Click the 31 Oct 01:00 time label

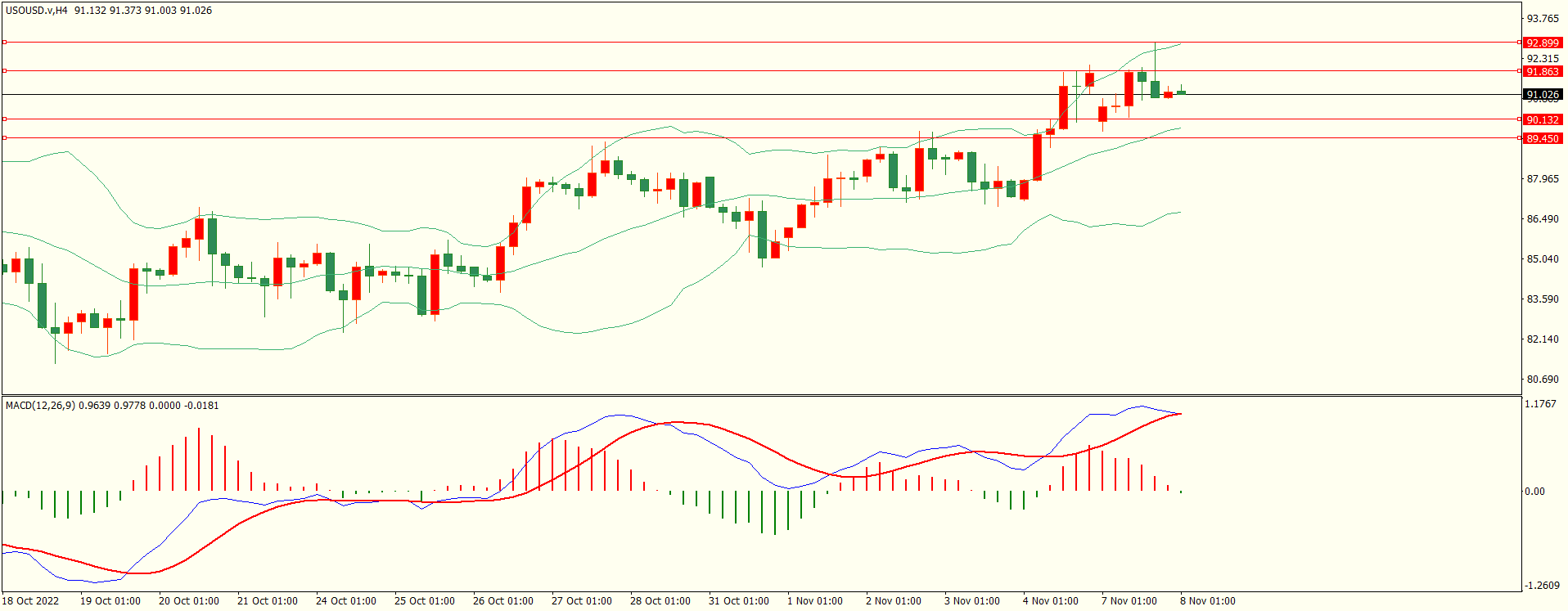tap(739, 601)
